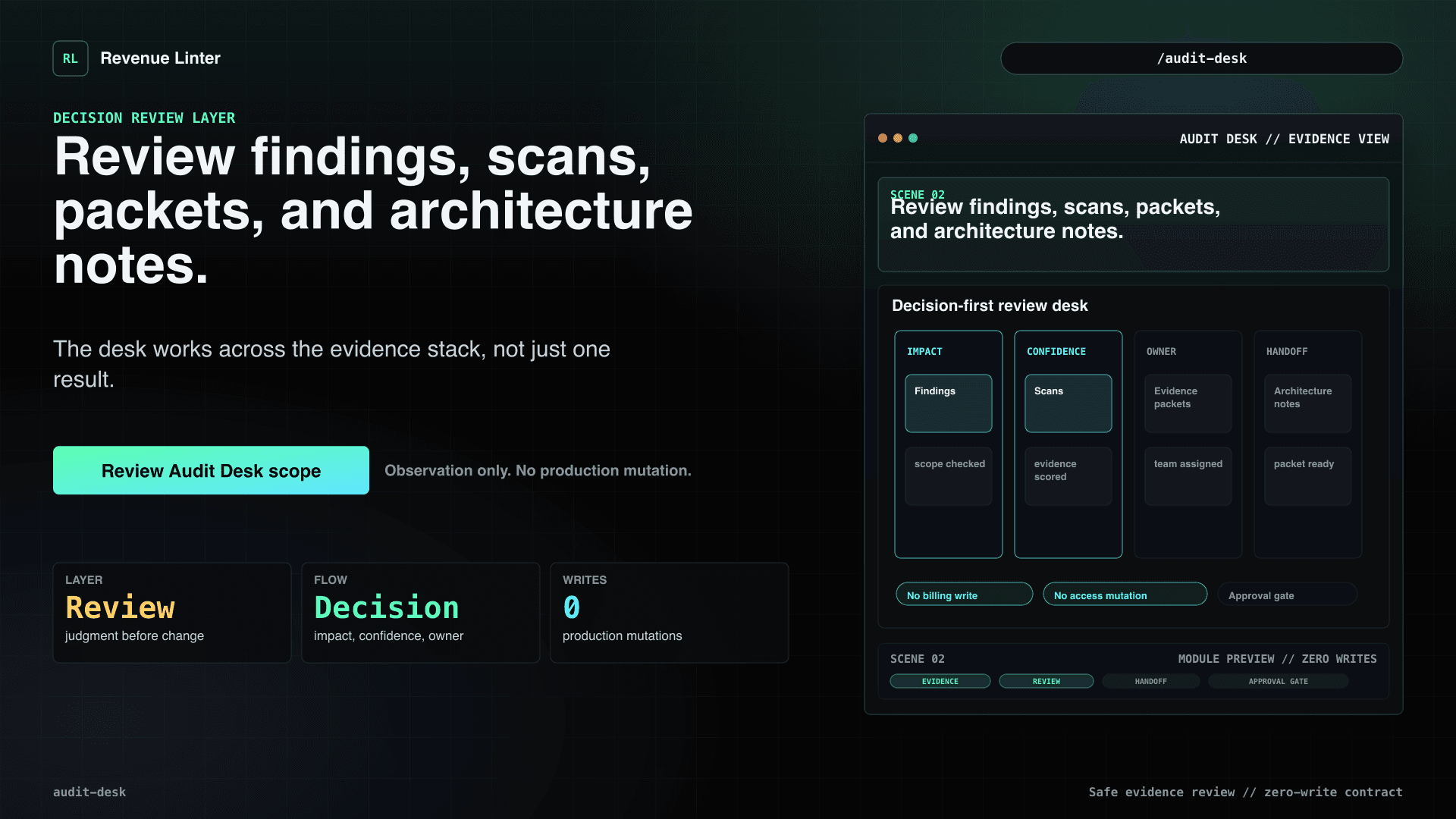The image size is (1456, 819).
Task: Click the No billing write pill
Action: [964, 595]
